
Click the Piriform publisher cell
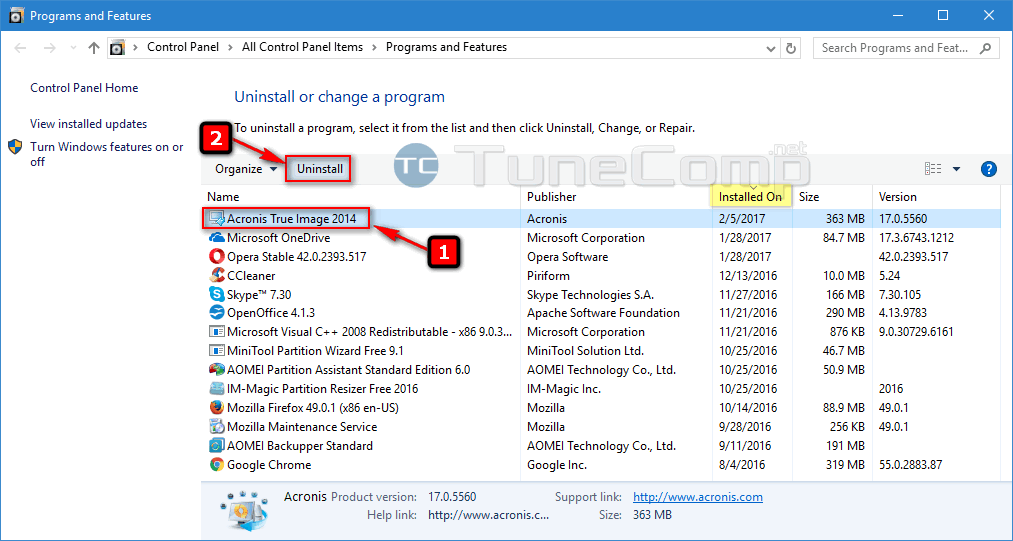[549, 276]
